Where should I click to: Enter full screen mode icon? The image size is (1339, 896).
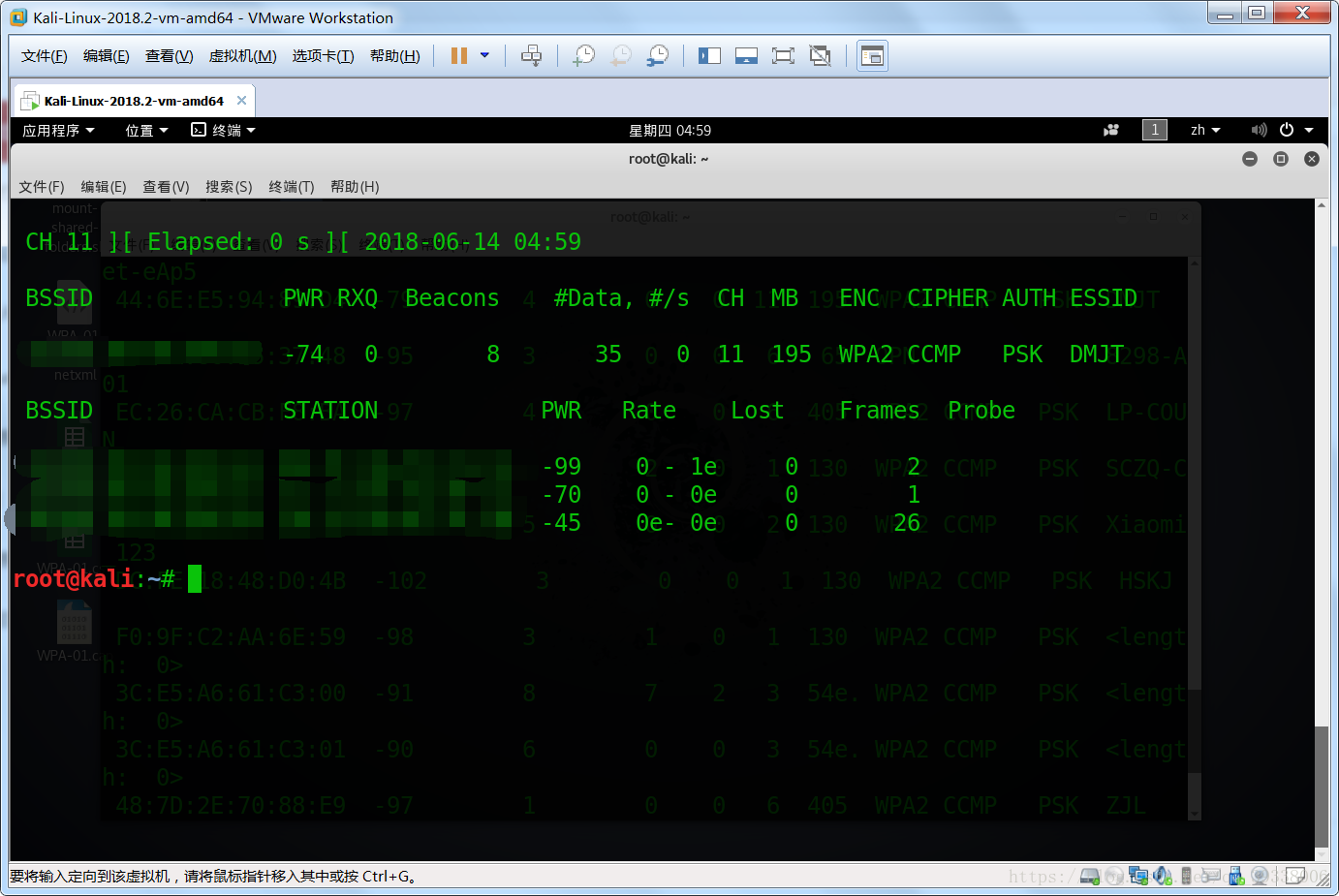pos(783,56)
